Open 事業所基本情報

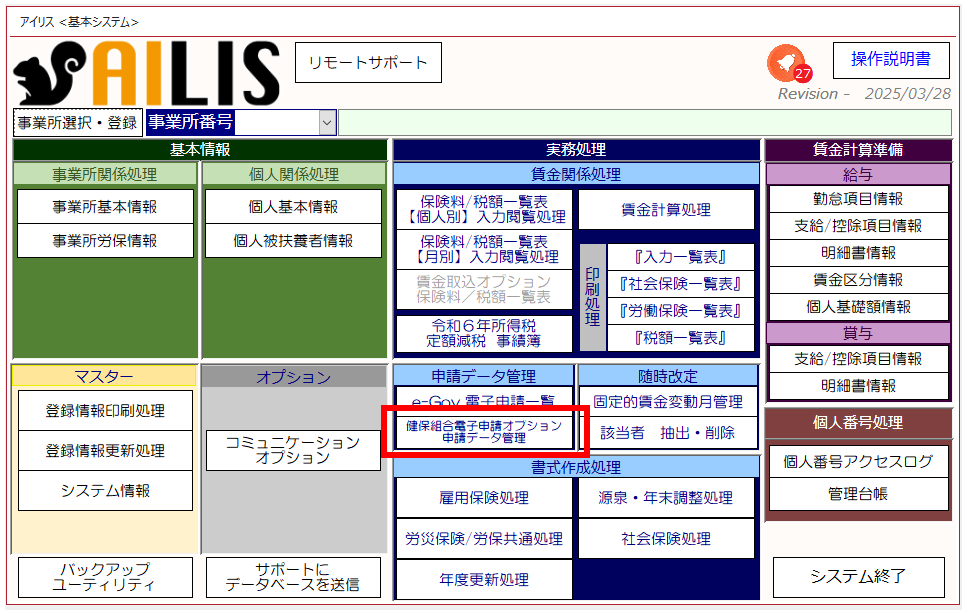click(x=105, y=207)
